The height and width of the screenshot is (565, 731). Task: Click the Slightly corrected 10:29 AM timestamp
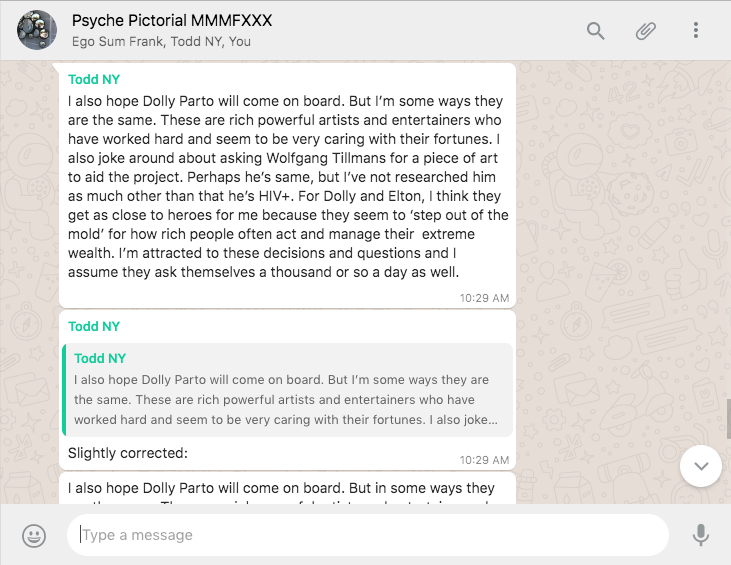[484, 460]
